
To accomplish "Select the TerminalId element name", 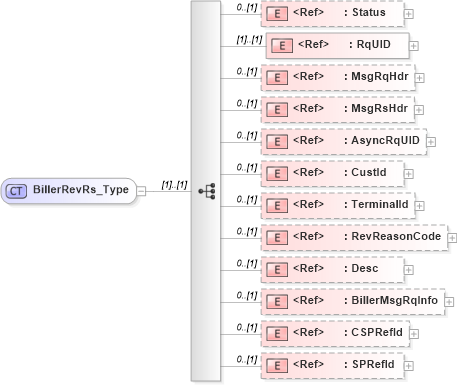I will 380,204.
